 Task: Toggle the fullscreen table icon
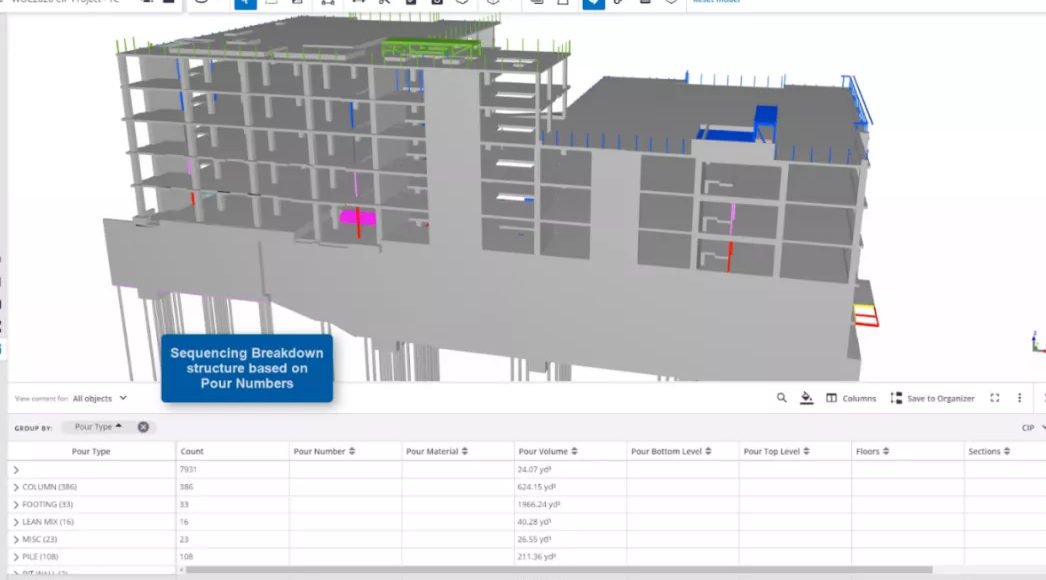pos(995,398)
